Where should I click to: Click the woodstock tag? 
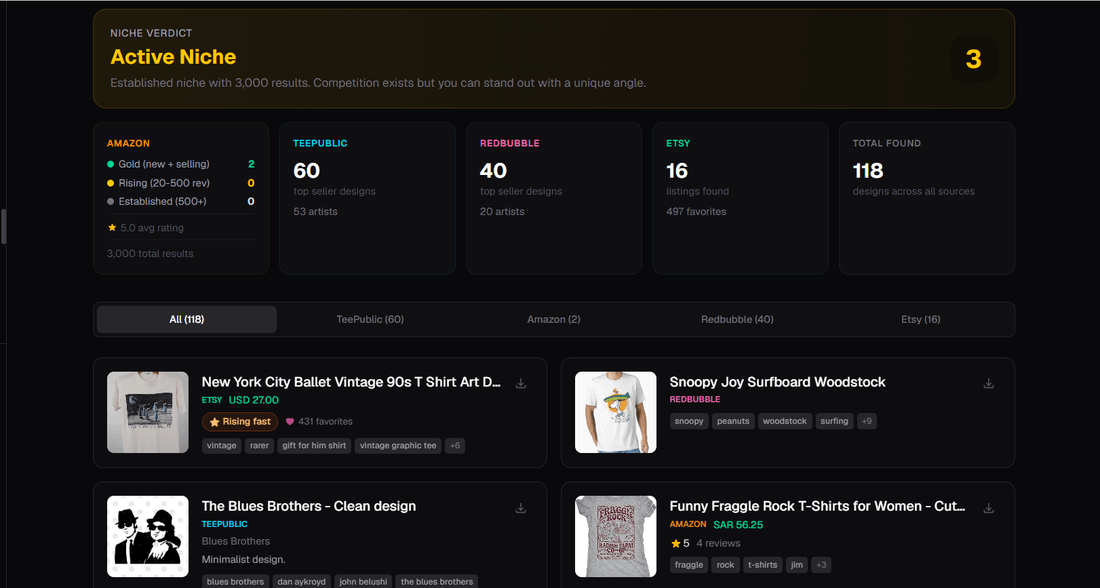[785, 421]
